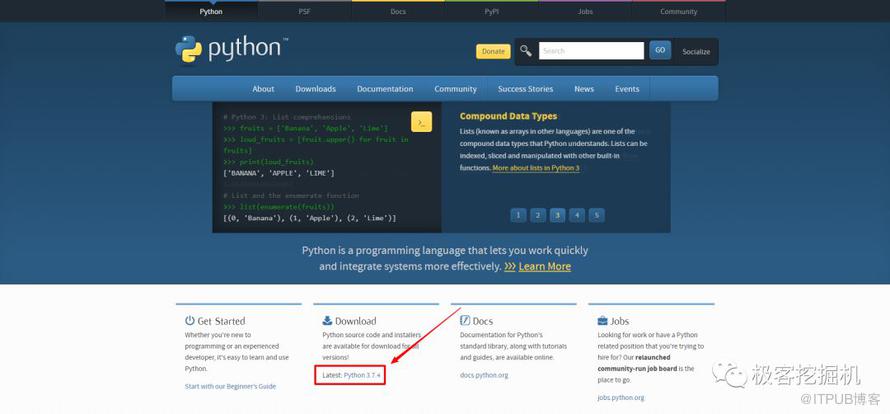Open the Community navigation menu
890x414 pixels.
pyautogui.click(x=455, y=89)
